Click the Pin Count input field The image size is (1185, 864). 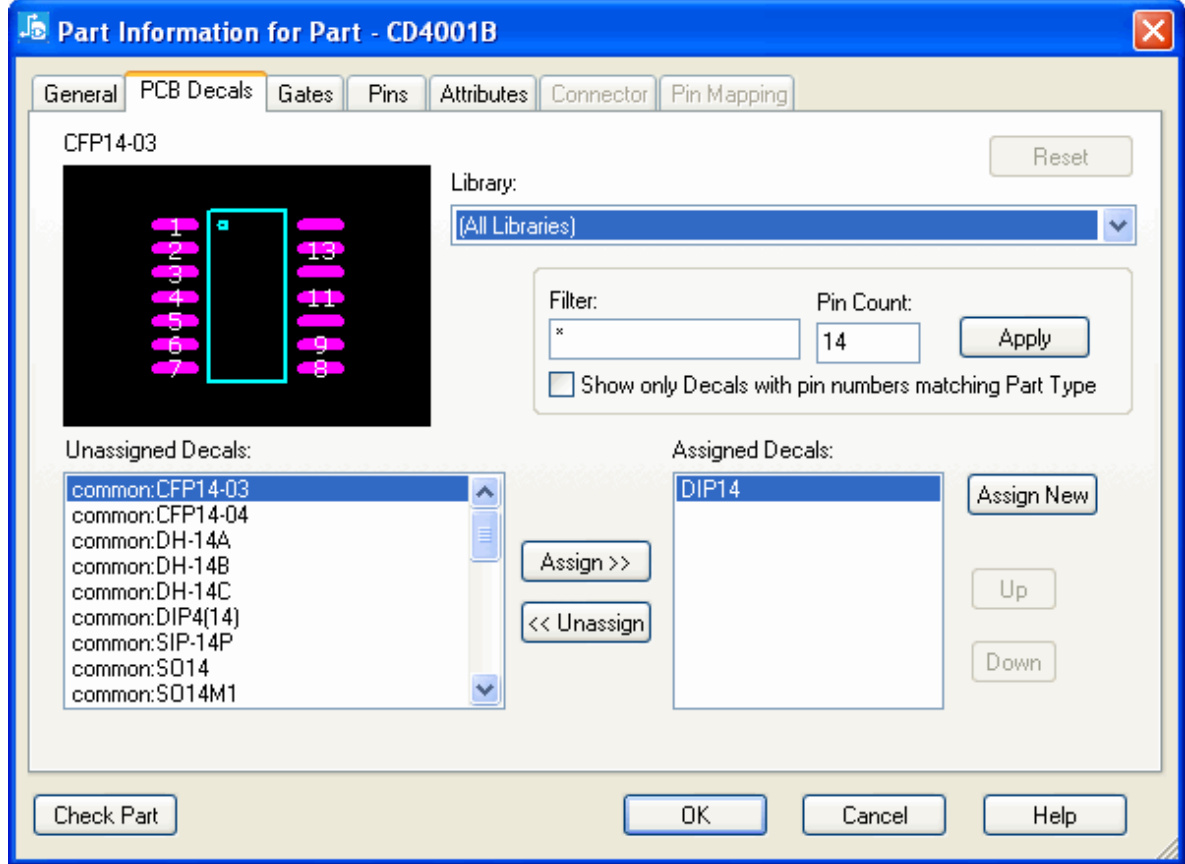point(867,342)
